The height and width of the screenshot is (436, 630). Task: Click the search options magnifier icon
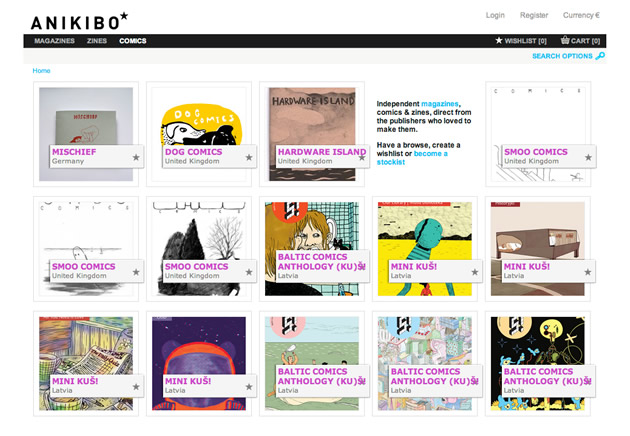point(600,55)
